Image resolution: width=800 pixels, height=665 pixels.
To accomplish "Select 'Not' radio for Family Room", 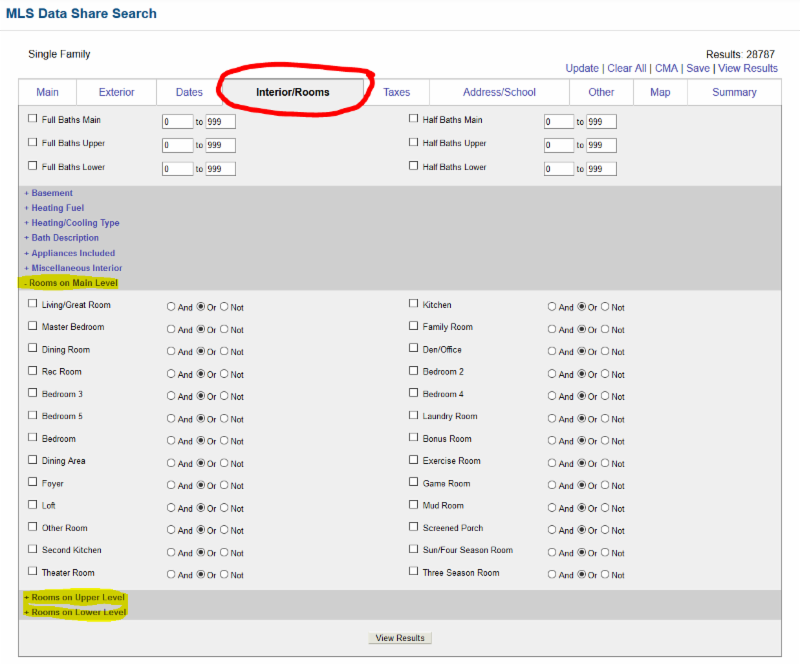I will [x=605, y=330].
